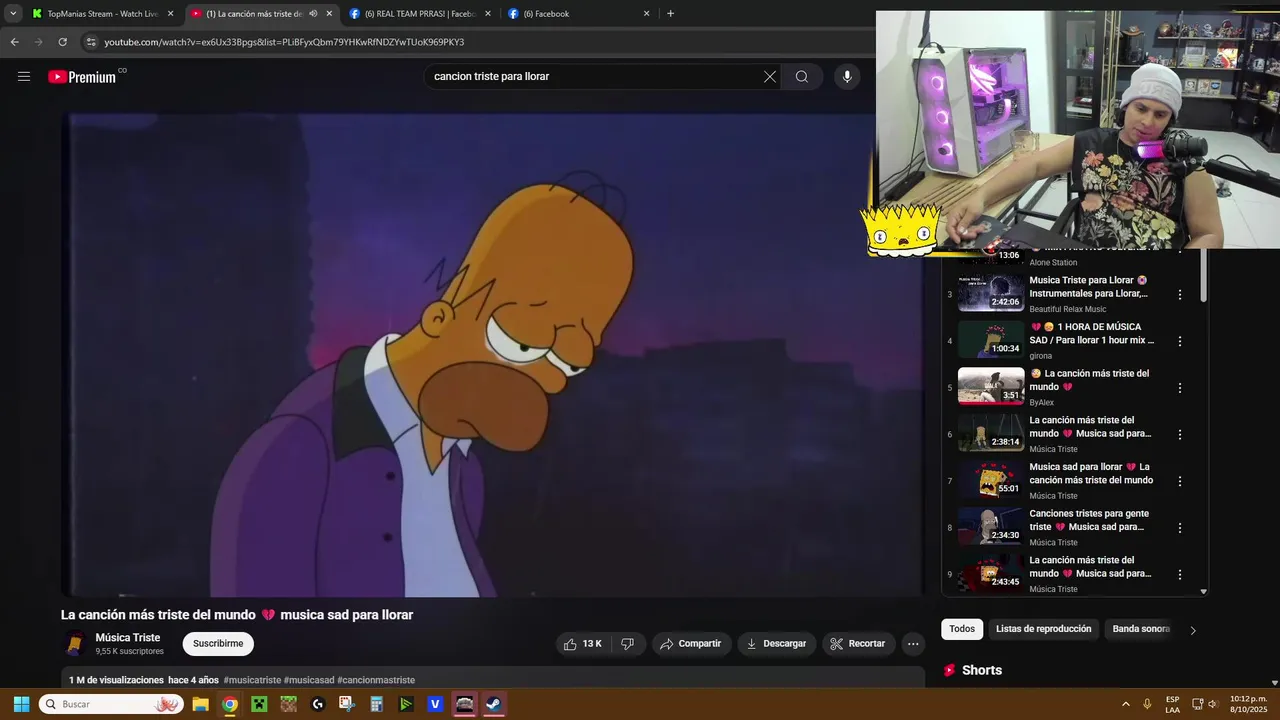Open tab search dropdown arrow
Image resolution: width=1280 pixels, height=720 pixels.
click(13, 14)
